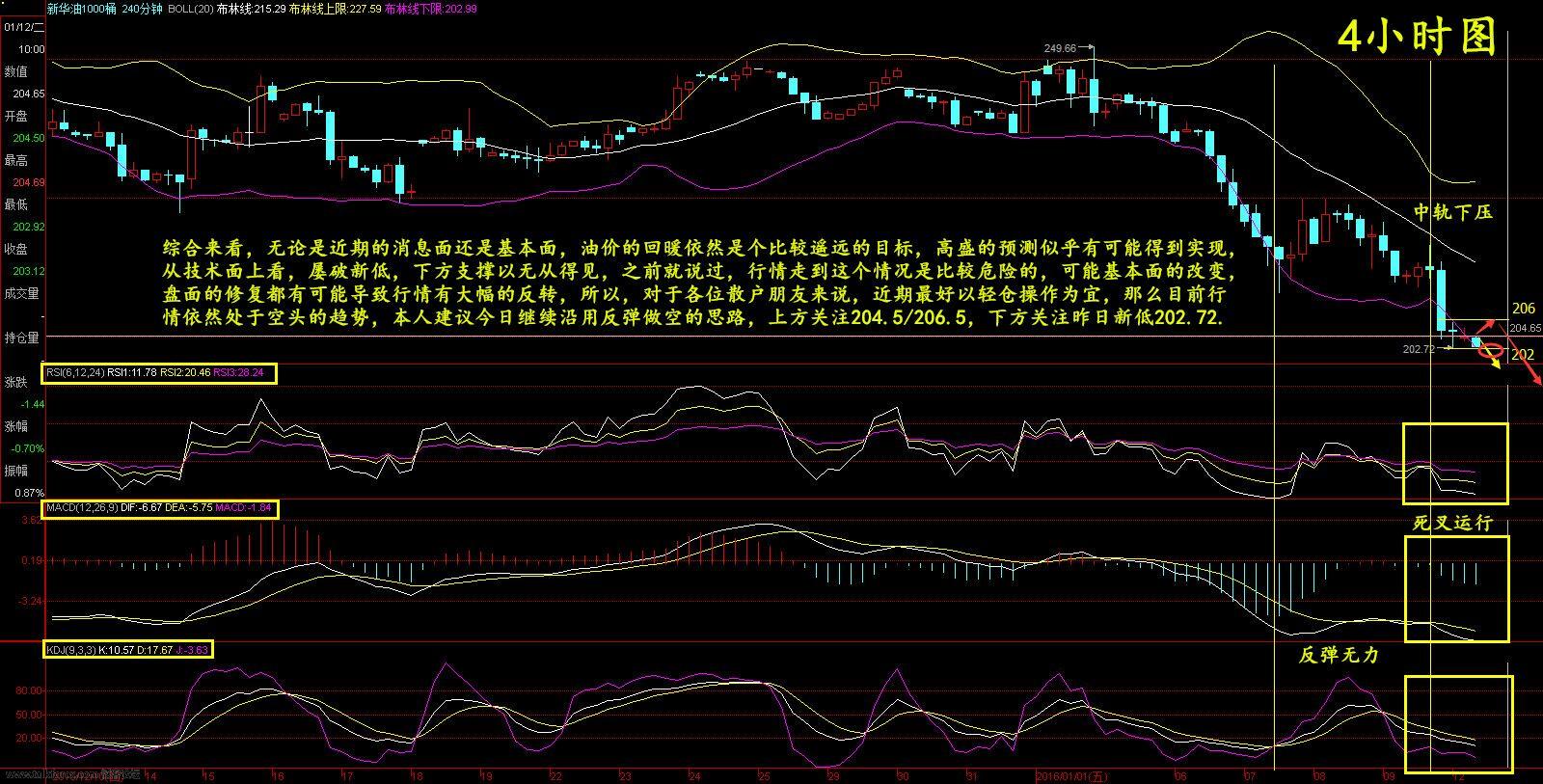
Task: Click the magenta MACD:-1.84 reading
Action: tap(243, 507)
